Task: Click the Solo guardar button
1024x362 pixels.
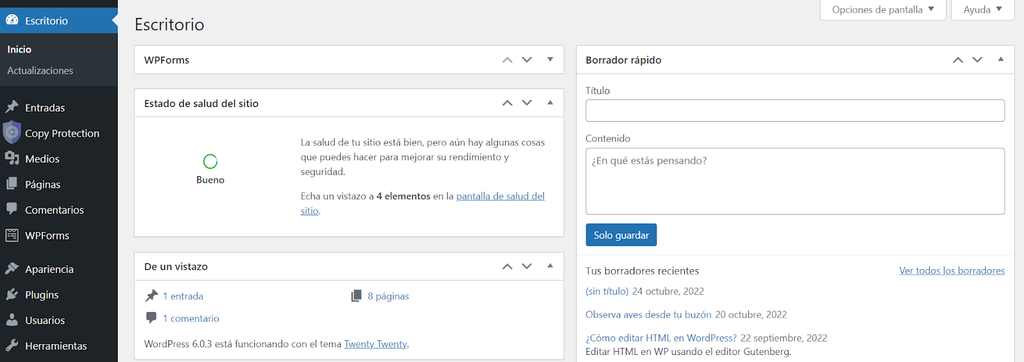Action: coord(621,235)
